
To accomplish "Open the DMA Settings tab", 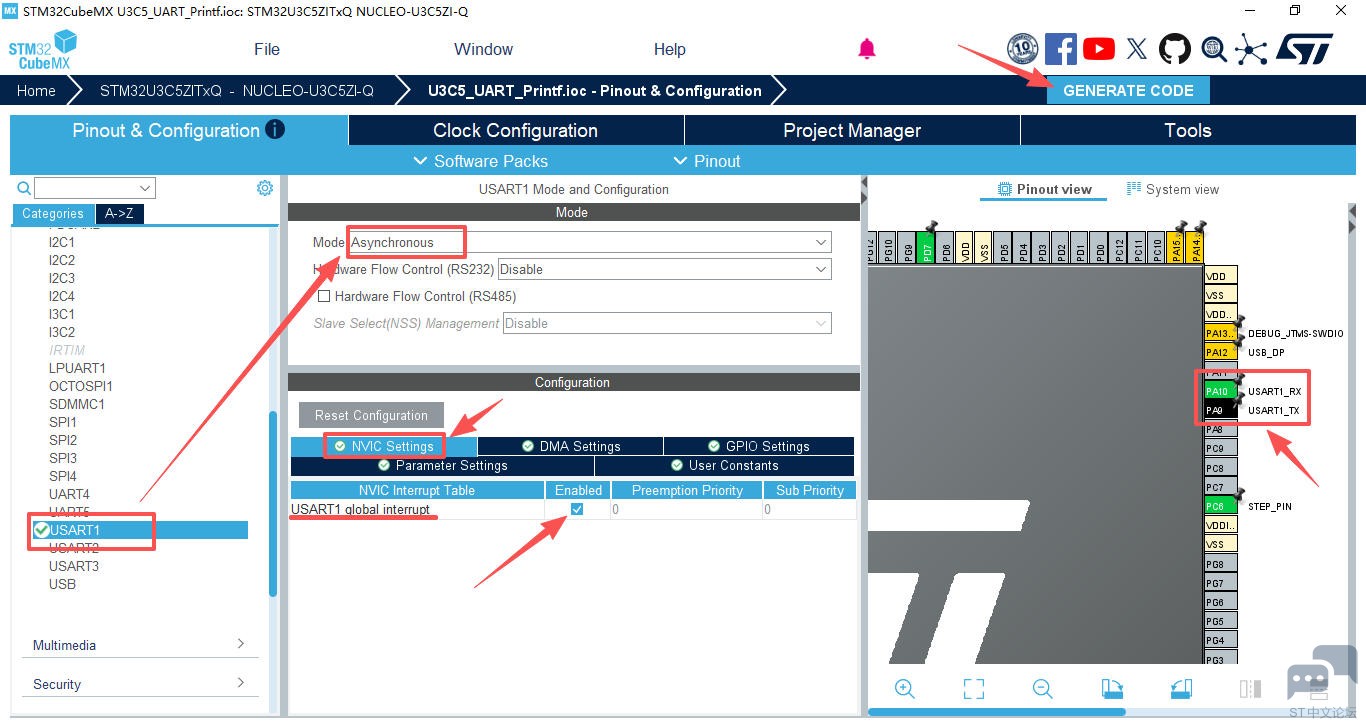I will (571, 446).
